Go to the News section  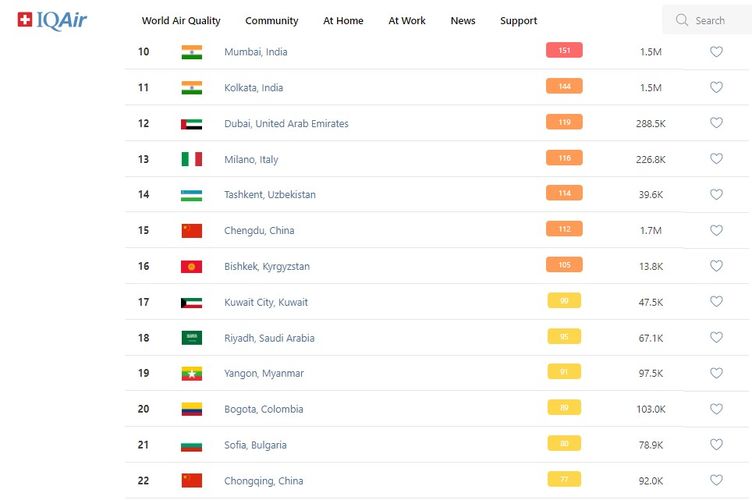[463, 21]
